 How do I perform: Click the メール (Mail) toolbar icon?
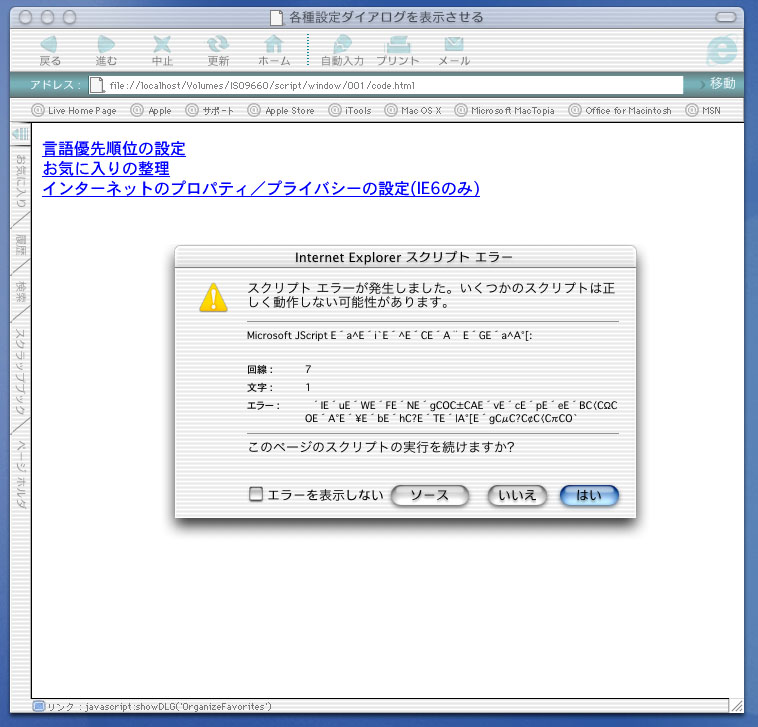[x=454, y=50]
